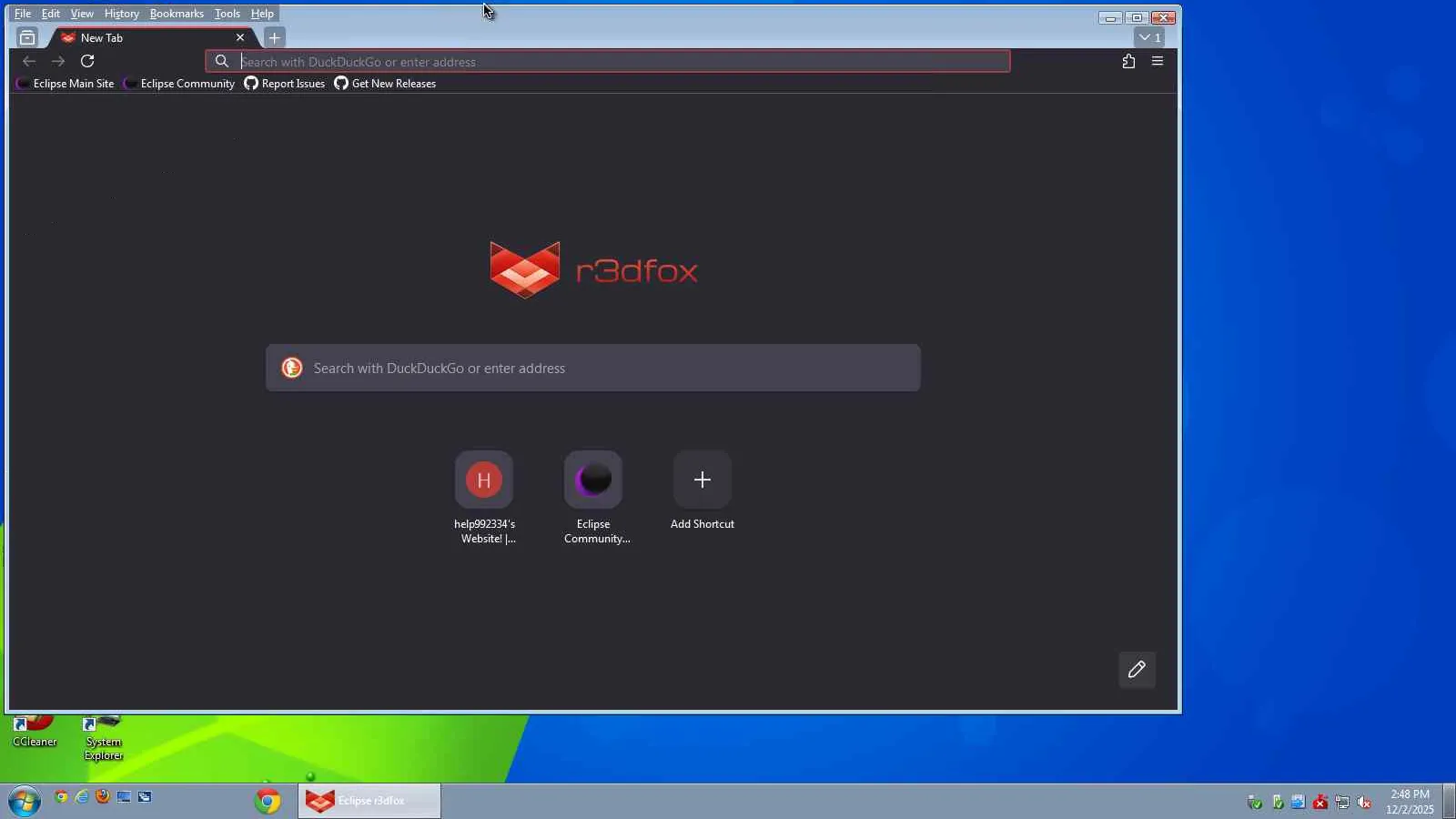Open the CCleaner desktop shortcut
The width and height of the screenshot is (1456, 819).
point(35,732)
